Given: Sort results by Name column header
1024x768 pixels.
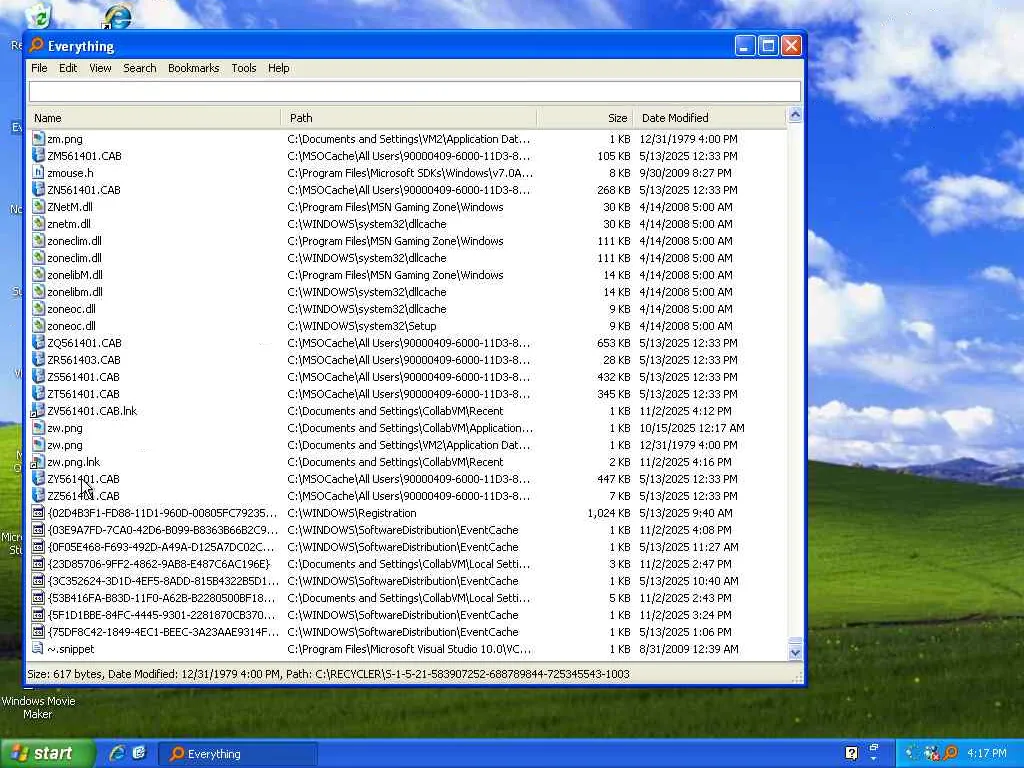Looking at the screenshot, I should pos(154,118).
